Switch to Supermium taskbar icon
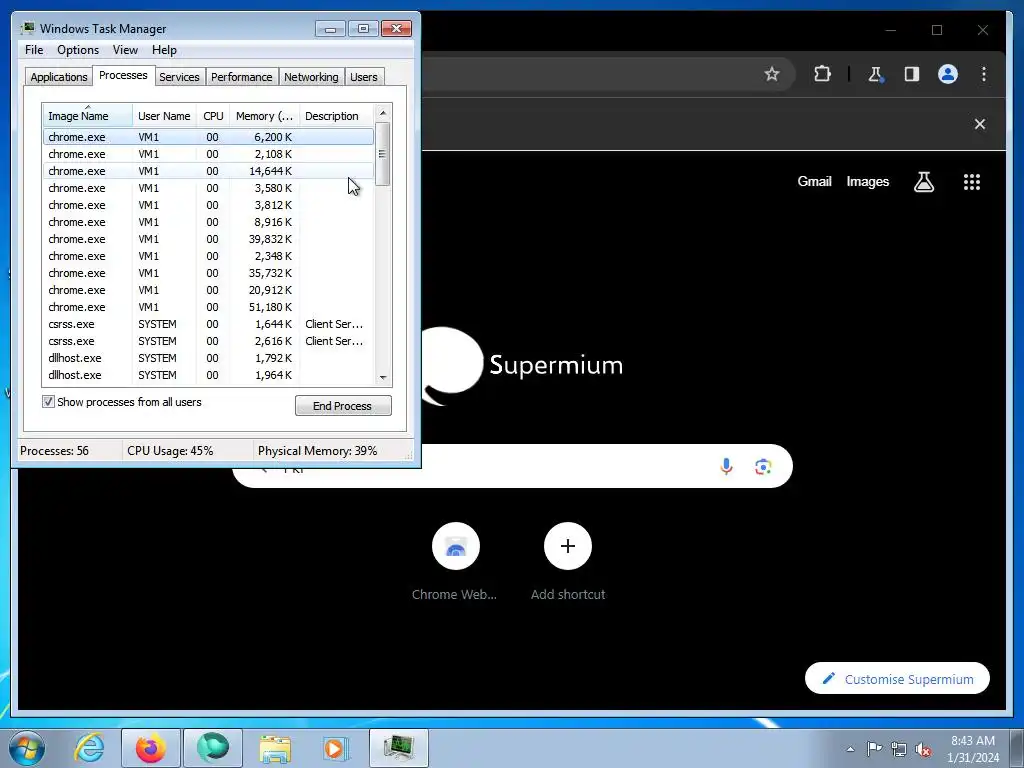The image size is (1024, 768). point(213,748)
